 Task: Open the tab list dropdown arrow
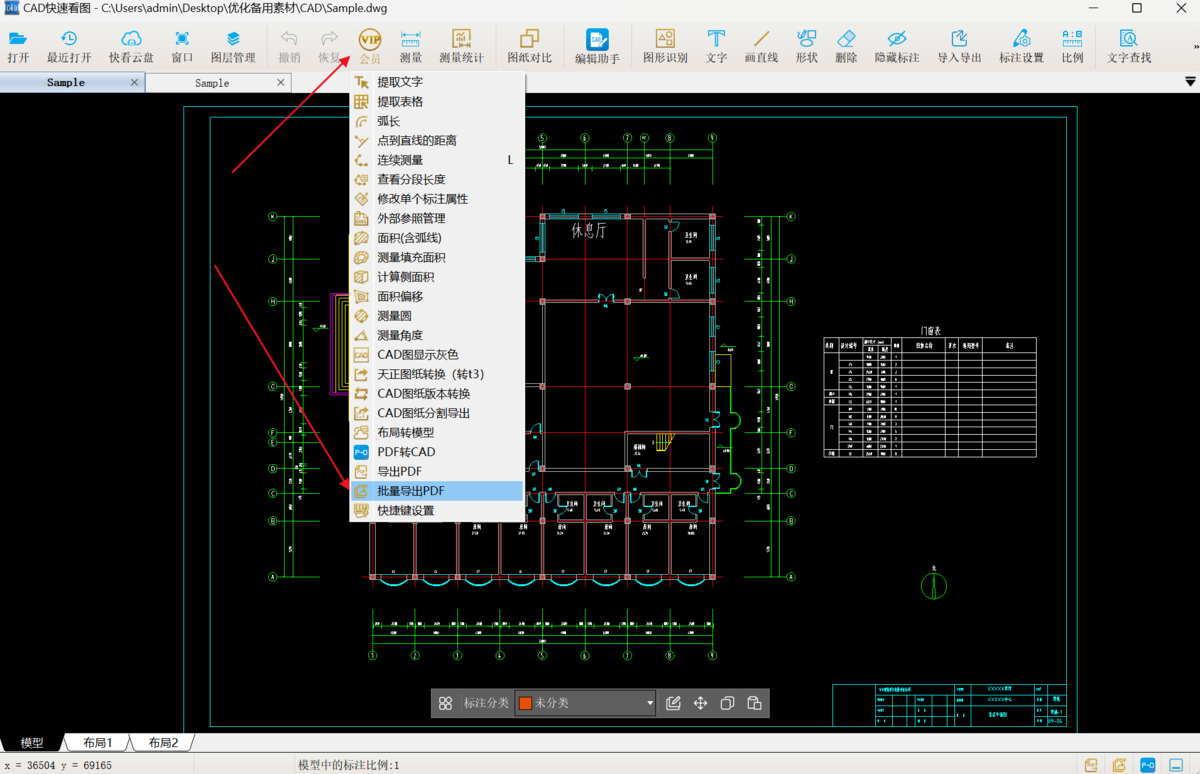click(x=1189, y=82)
